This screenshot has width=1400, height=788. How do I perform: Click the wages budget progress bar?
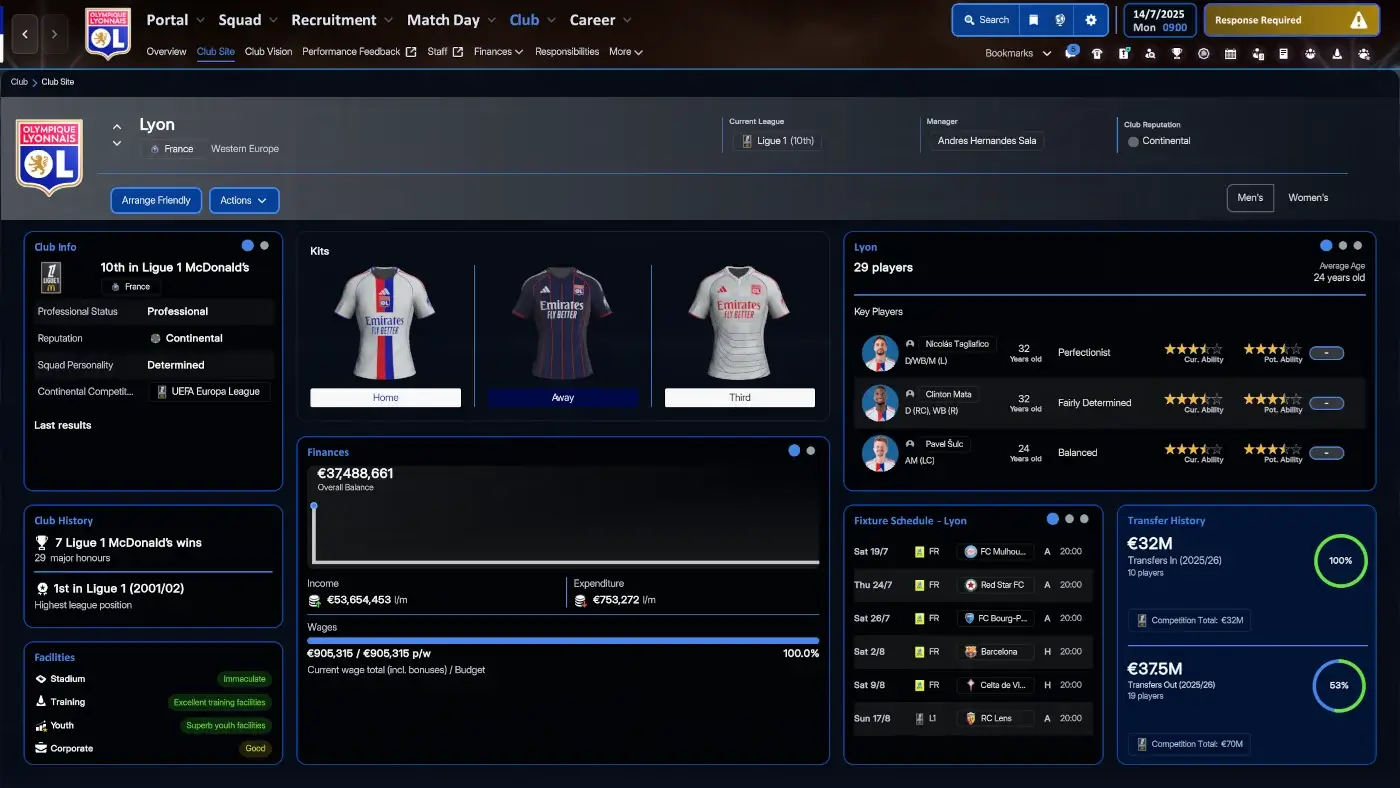tap(563, 641)
